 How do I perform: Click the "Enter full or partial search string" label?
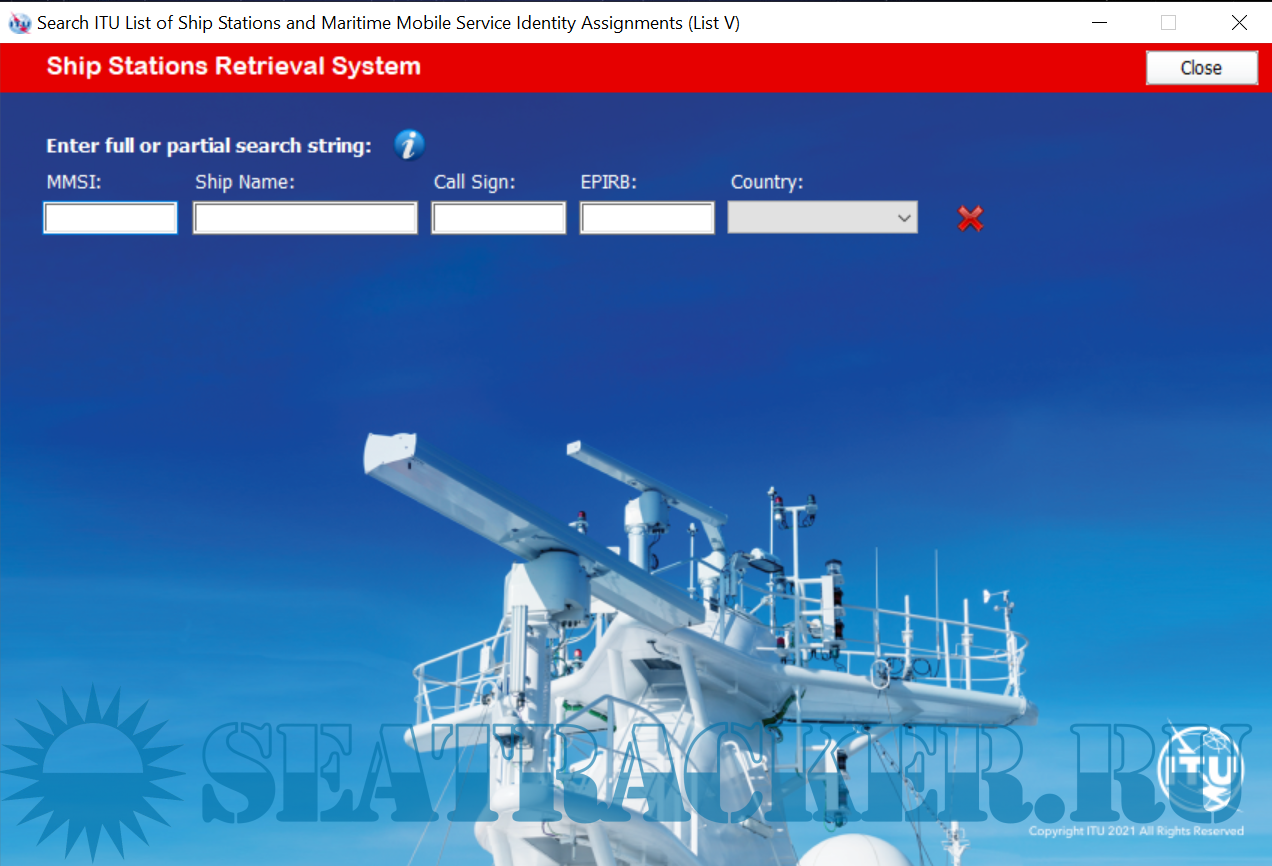[x=208, y=146]
